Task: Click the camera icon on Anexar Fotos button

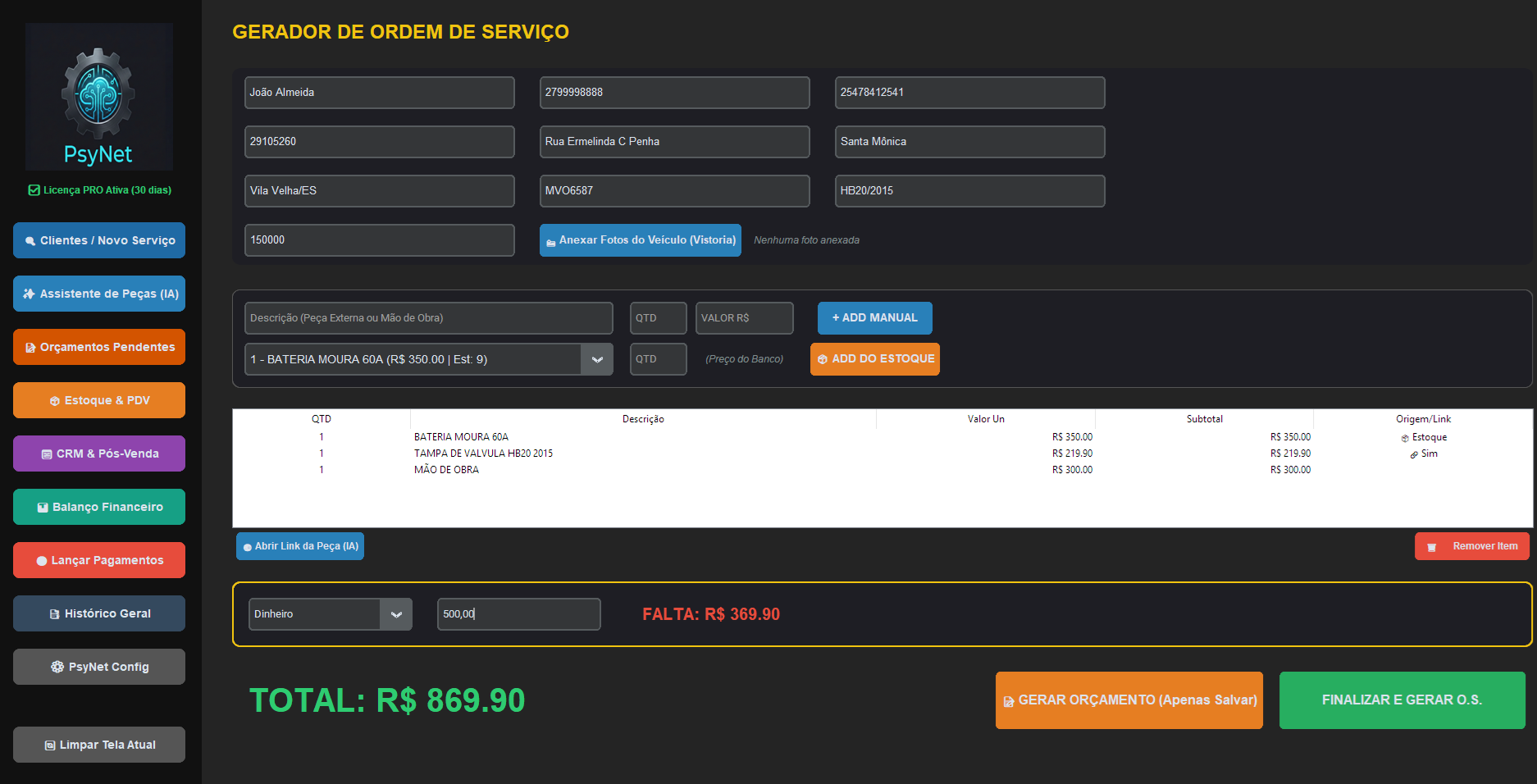Action: click(551, 242)
